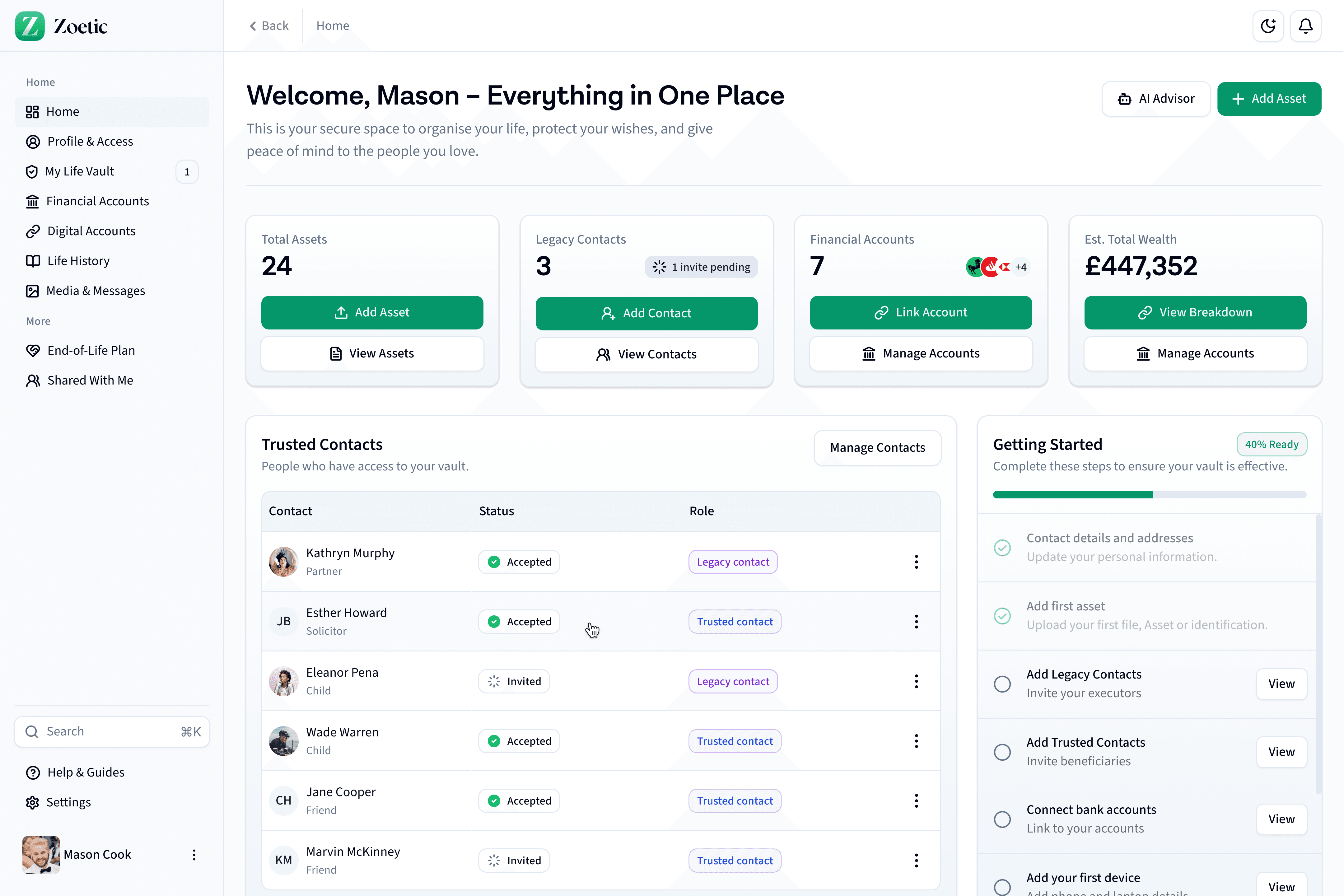
Task: Toggle dark mode moon icon
Action: pos(1268,26)
